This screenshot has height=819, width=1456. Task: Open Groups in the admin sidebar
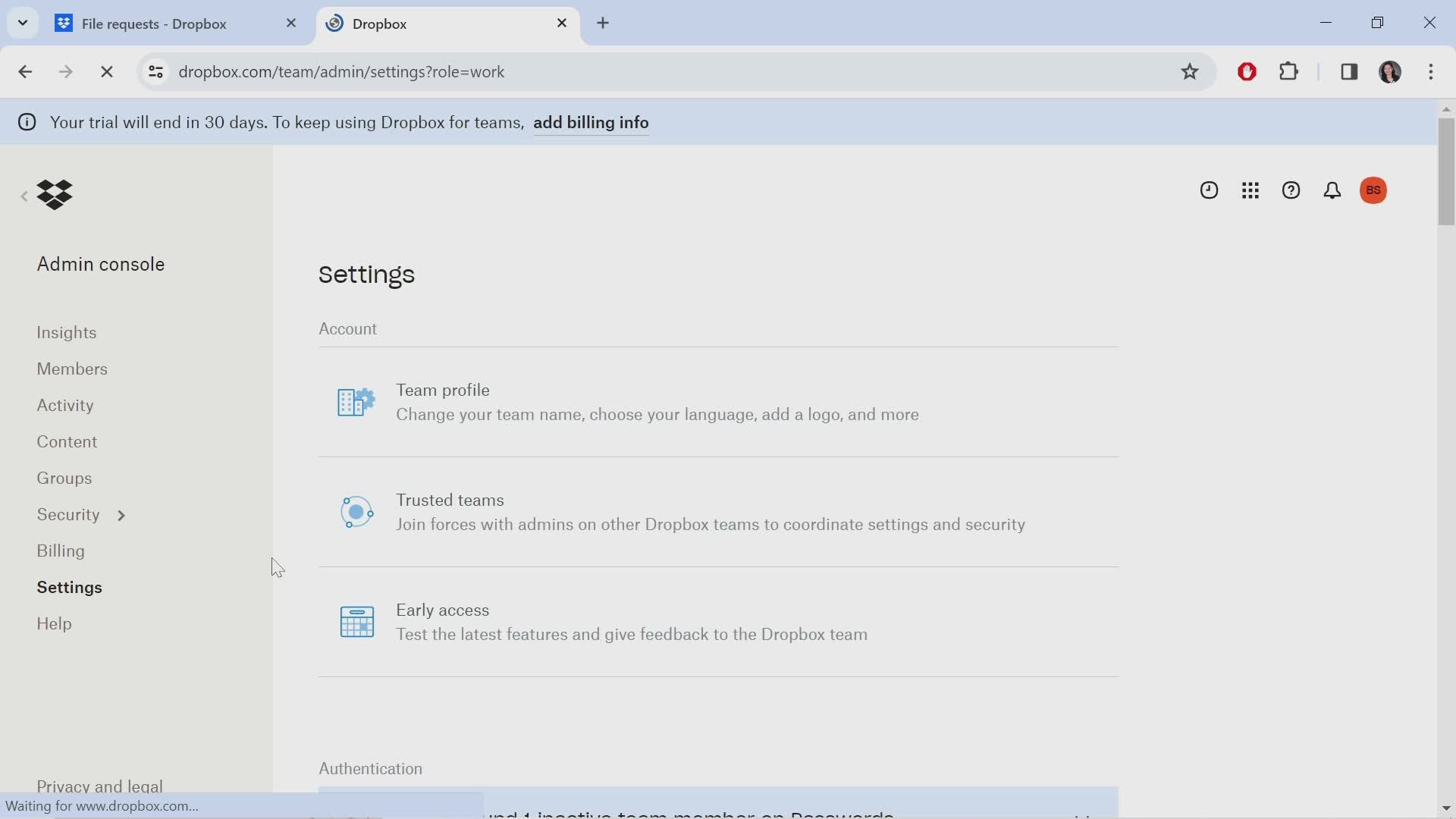[x=64, y=479]
